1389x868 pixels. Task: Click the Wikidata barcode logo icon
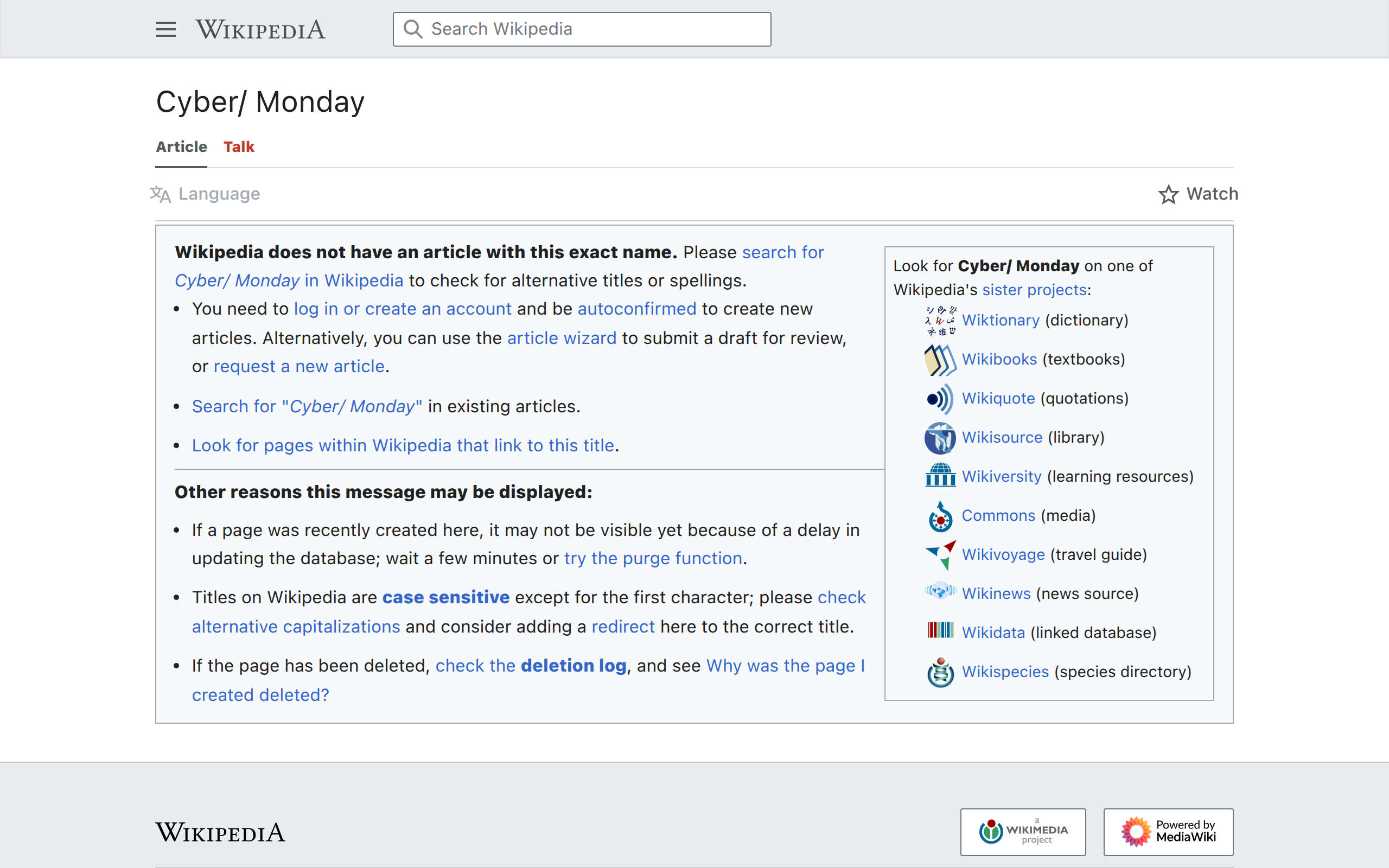pos(940,630)
